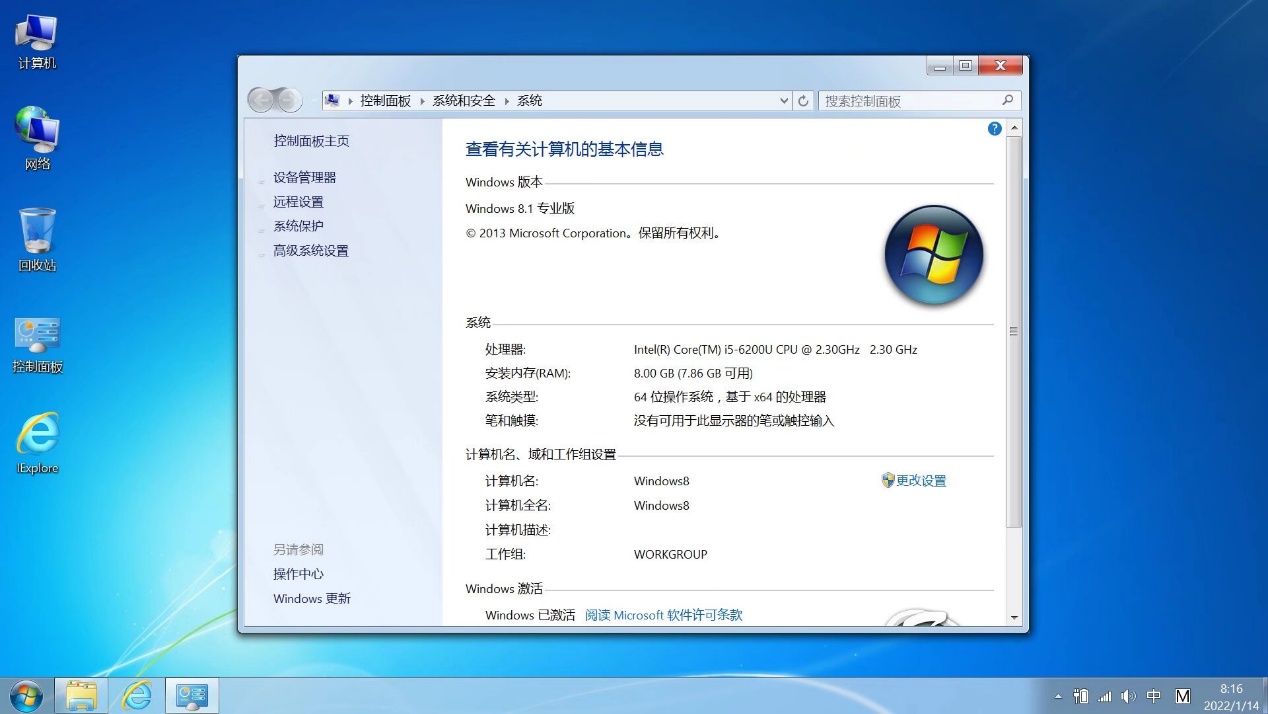This screenshot has height=714, width=1268.
Task: Go to 系统和安全 breadcrumb
Action: click(x=464, y=101)
